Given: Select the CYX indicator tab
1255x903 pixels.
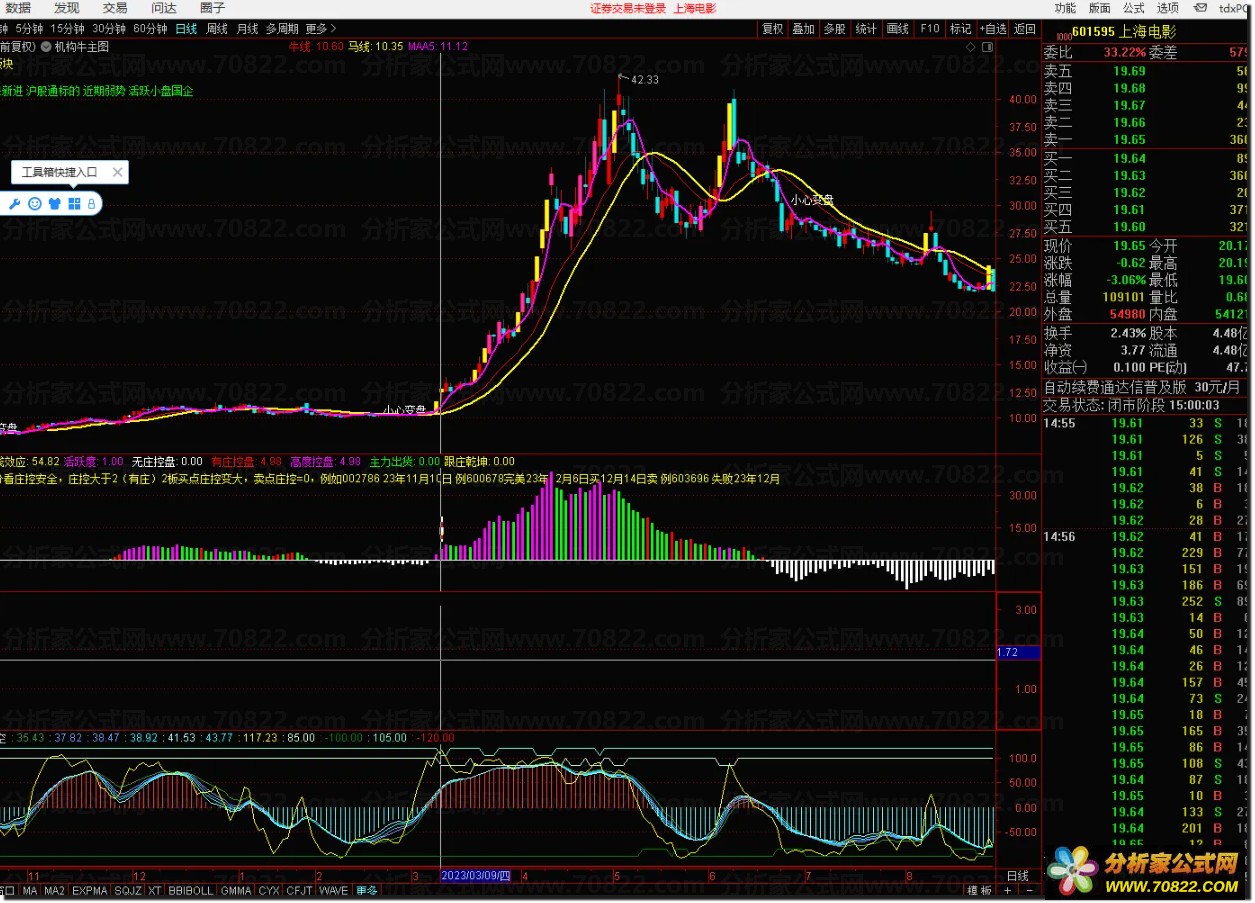Looking at the screenshot, I should pos(269,890).
